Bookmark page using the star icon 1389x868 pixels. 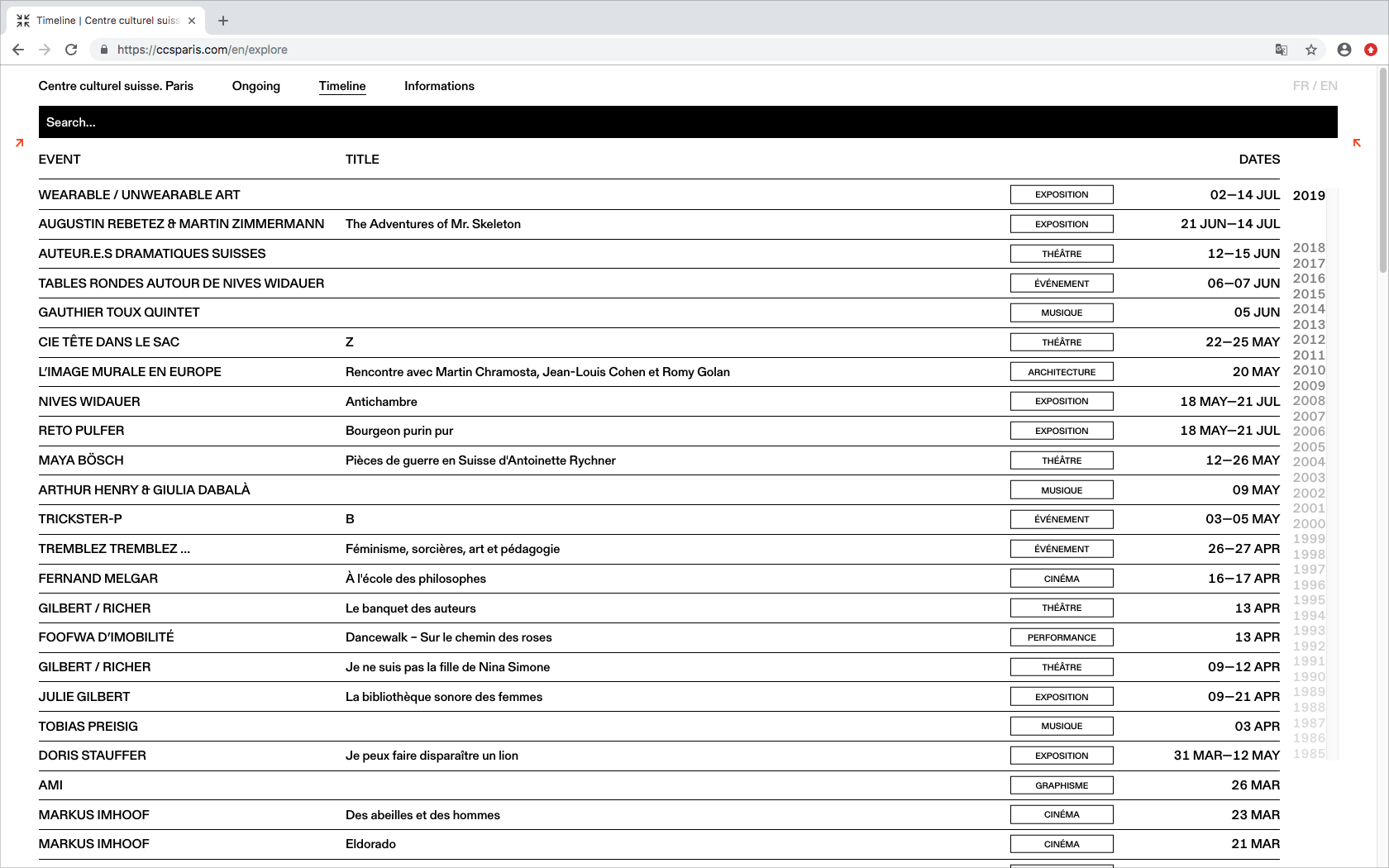coord(1311,50)
